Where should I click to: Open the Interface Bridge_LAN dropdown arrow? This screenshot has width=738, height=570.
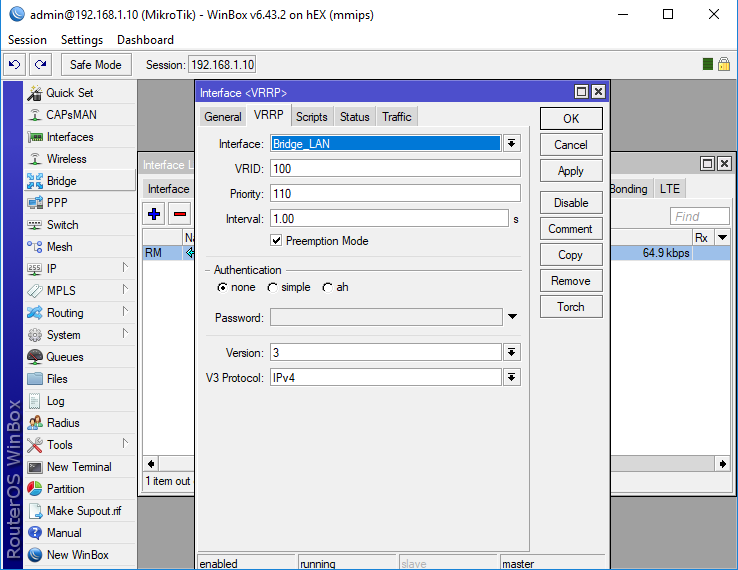(512, 144)
